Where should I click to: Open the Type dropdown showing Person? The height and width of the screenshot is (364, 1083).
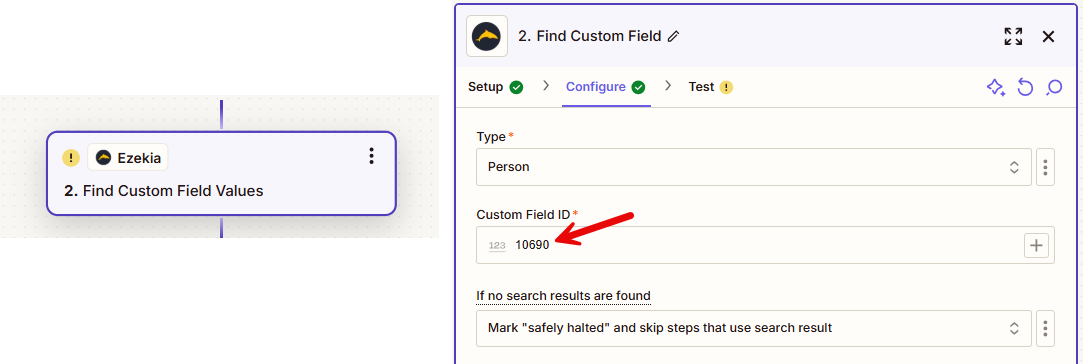pyautogui.click(x=754, y=167)
